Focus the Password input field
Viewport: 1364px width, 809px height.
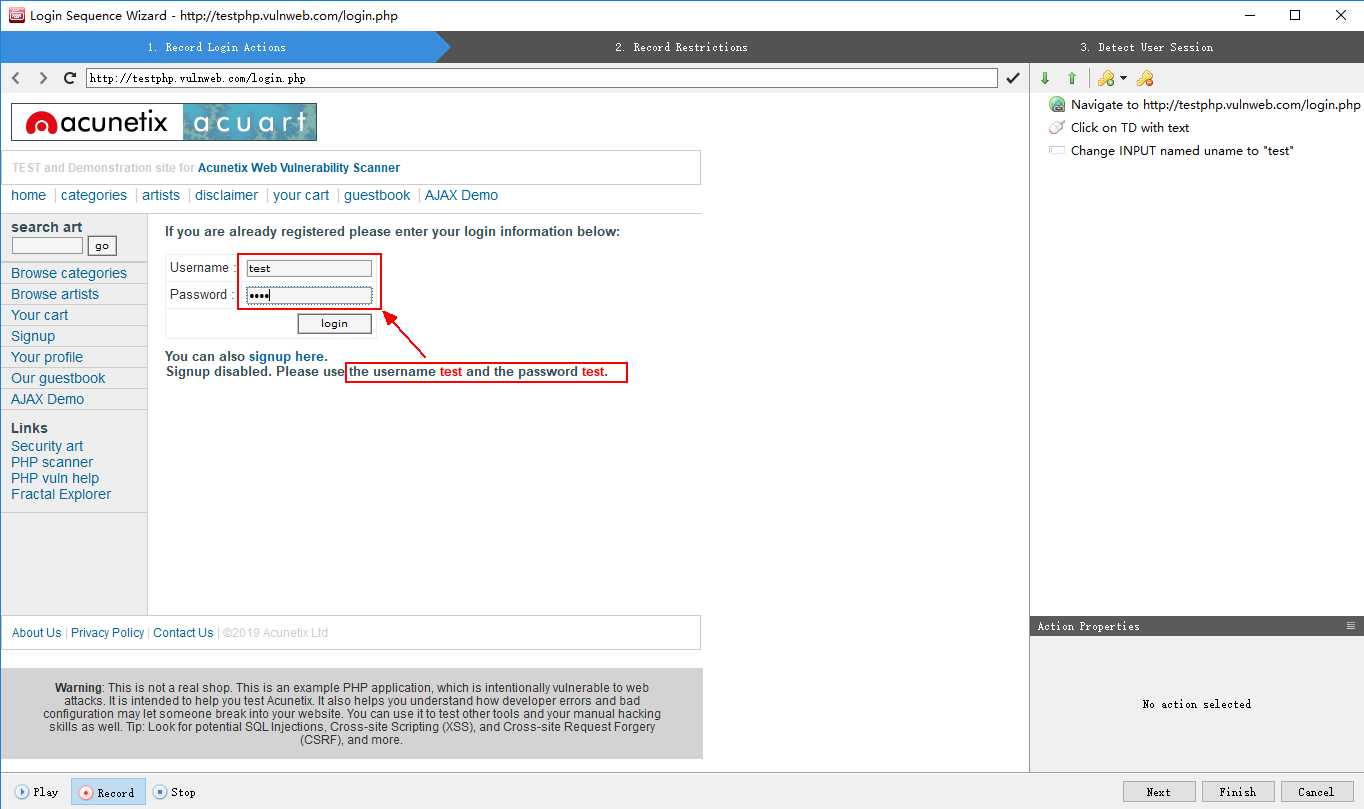tap(309, 295)
